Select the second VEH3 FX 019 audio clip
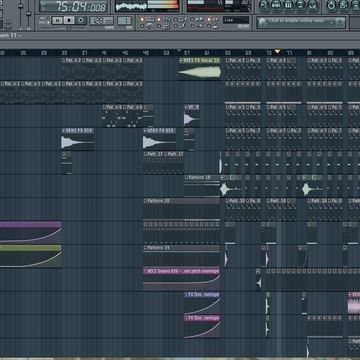The height and width of the screenshot is (360, 360). [159, 139]
